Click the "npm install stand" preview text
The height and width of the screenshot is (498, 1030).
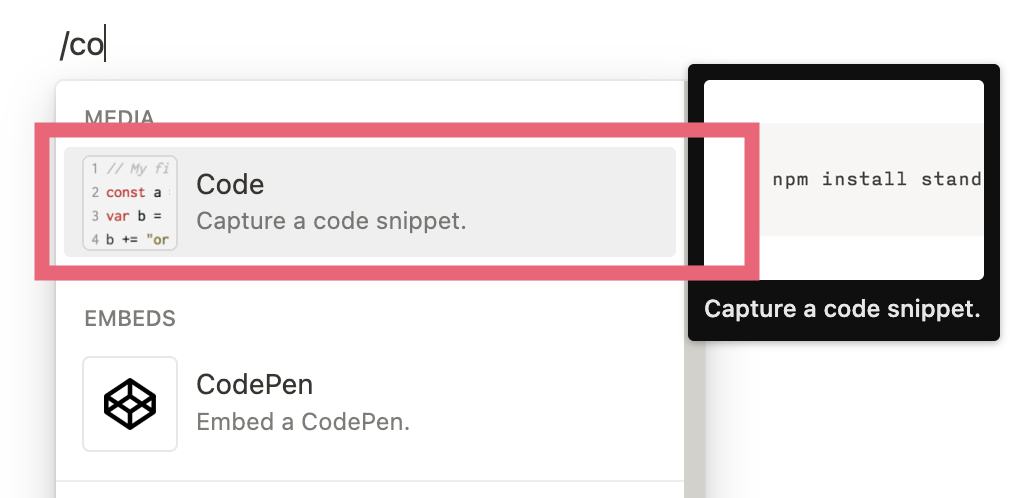[x=877, y=180]
